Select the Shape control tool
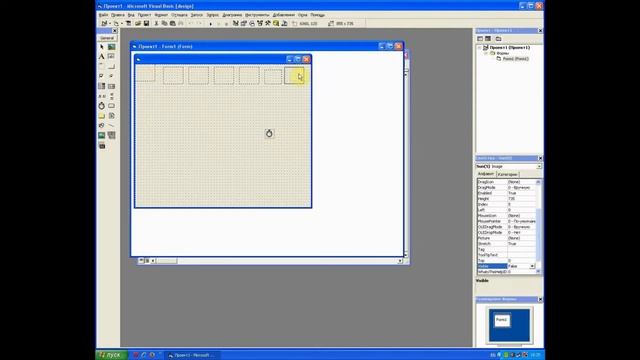This screenshot has height=360, width=640. tap(102, 125)
